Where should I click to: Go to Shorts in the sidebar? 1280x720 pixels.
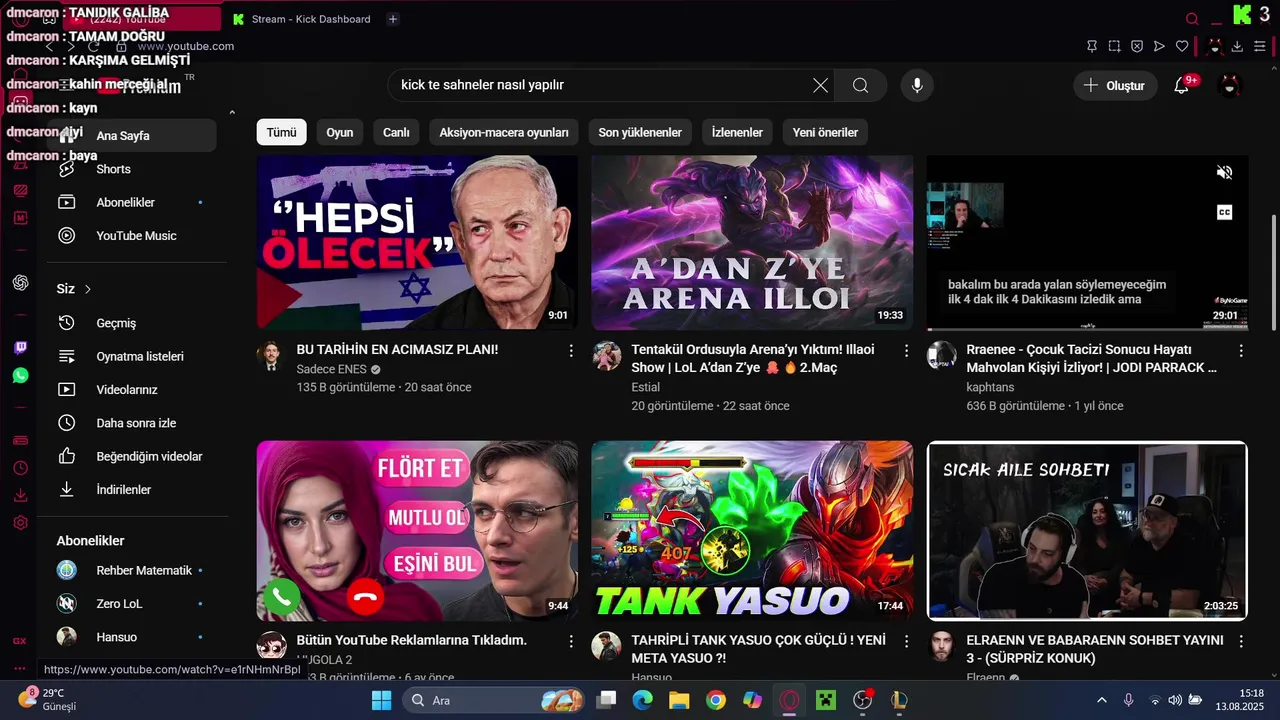click(x=132, y=169)
